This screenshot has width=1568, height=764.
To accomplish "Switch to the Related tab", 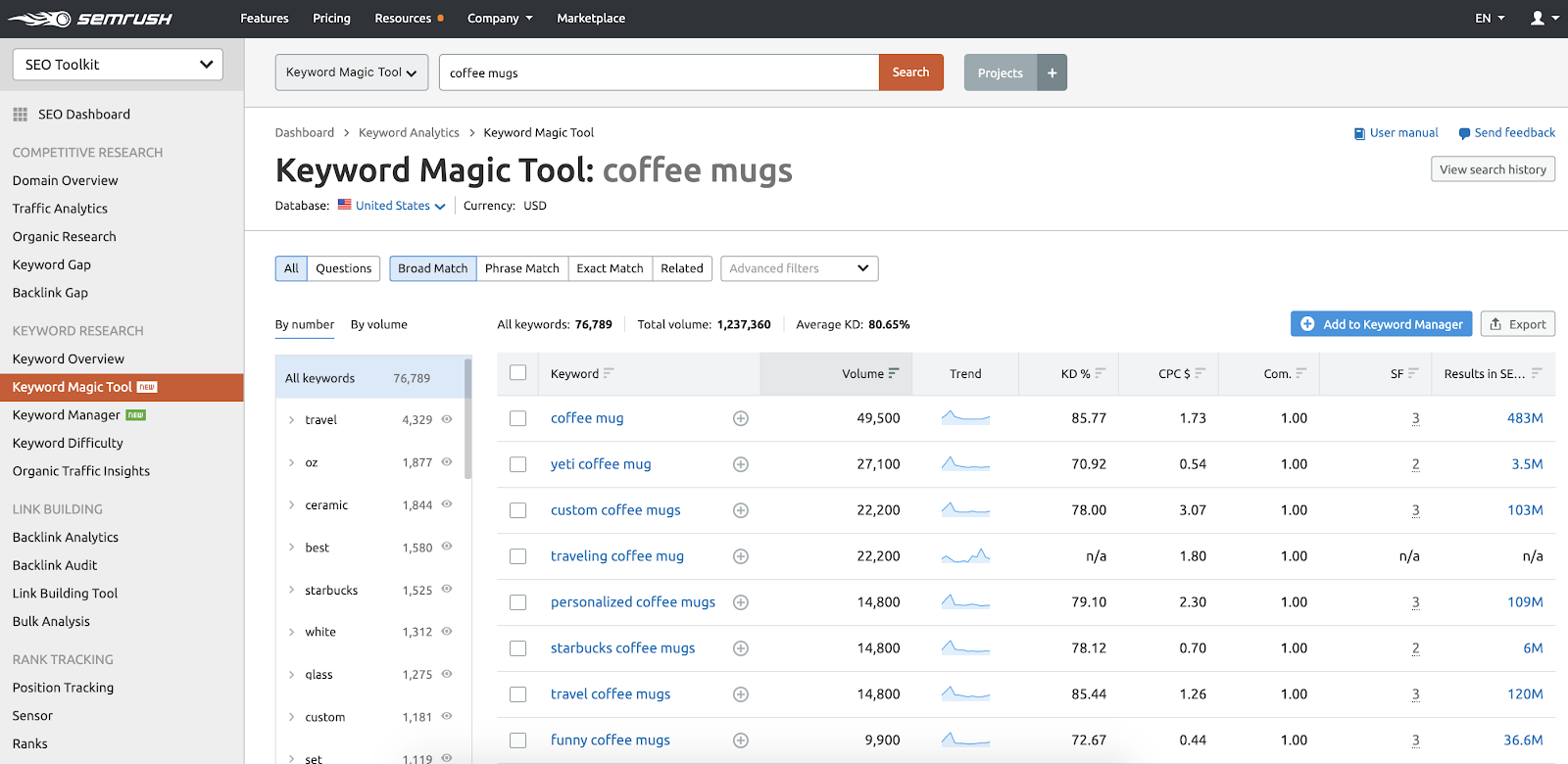I will point(682,268).
